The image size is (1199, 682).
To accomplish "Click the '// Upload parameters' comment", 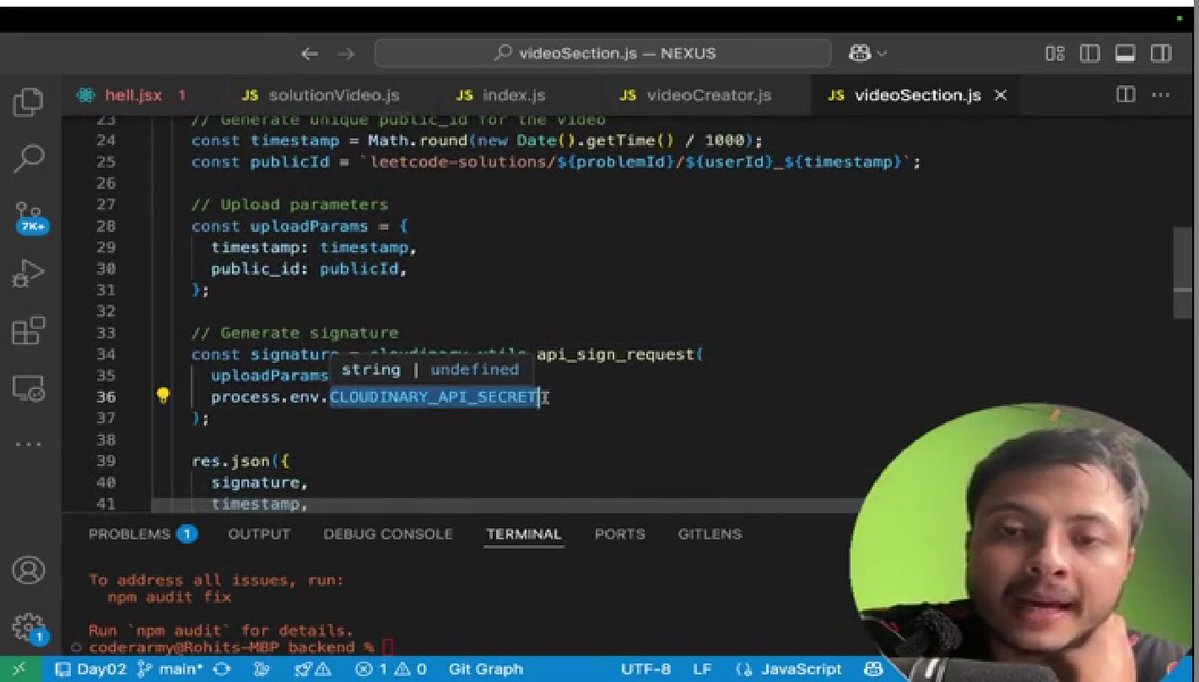I will tap(289, 205).
